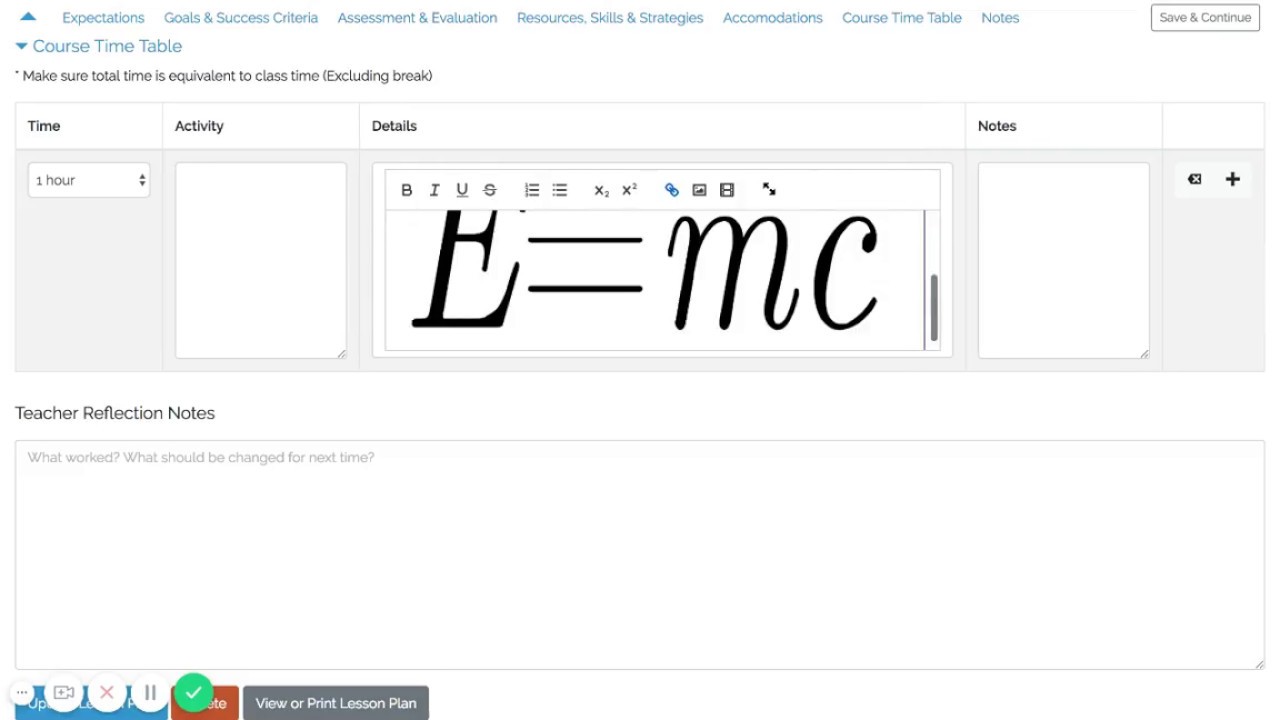The image size is (1280, 720).
Task: Jump to the Course Time Table tab
Action: click(902, 18)
